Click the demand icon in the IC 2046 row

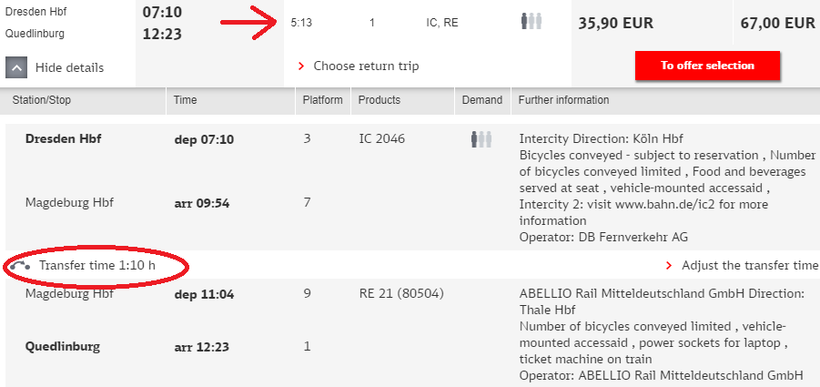click(x=481, y=140)
